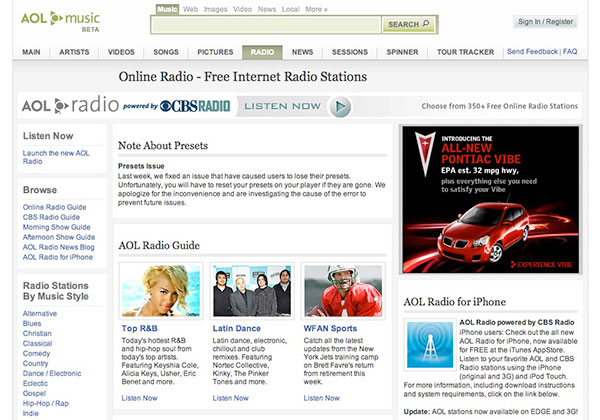Open the FAQ link
Screen dimensions: 600x420
570,52
